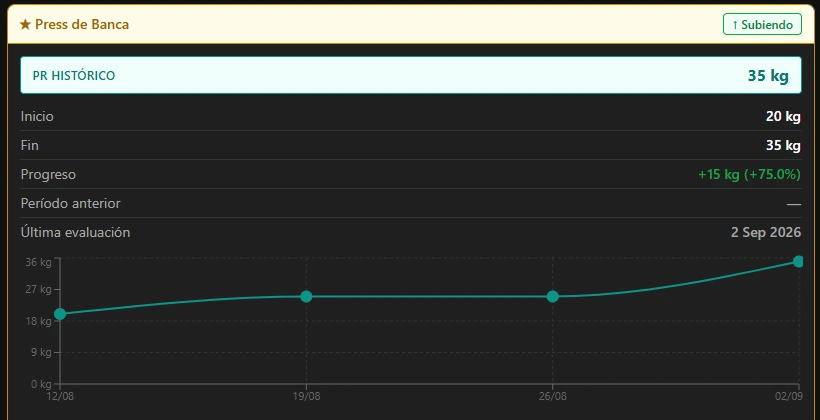Image resolution: width=820 pixels, height=420 pixels.
Task: Click the 27 kg y-axis label
Action: point(39,289)
